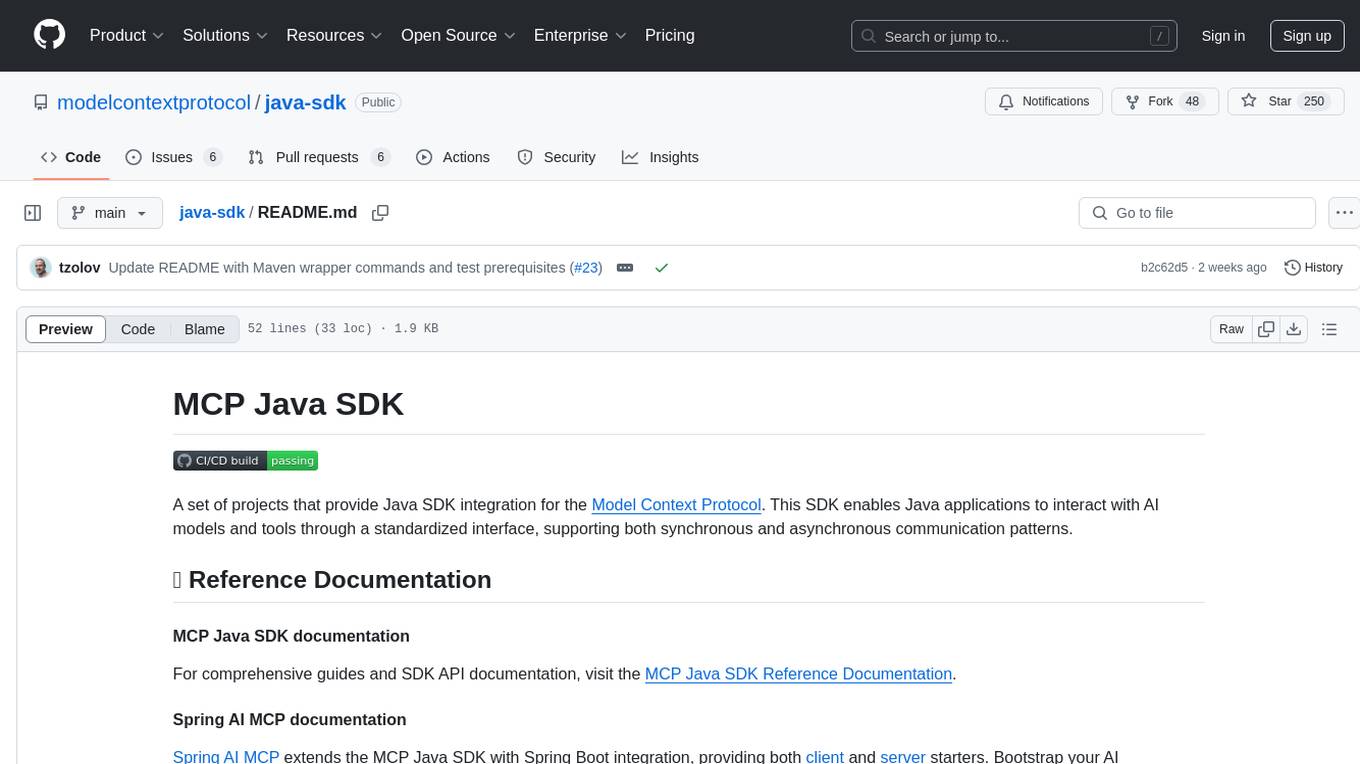This screenshot has height=764, width=1360.
Task: Open the java-sdk repository link
Action: point(305,102)
